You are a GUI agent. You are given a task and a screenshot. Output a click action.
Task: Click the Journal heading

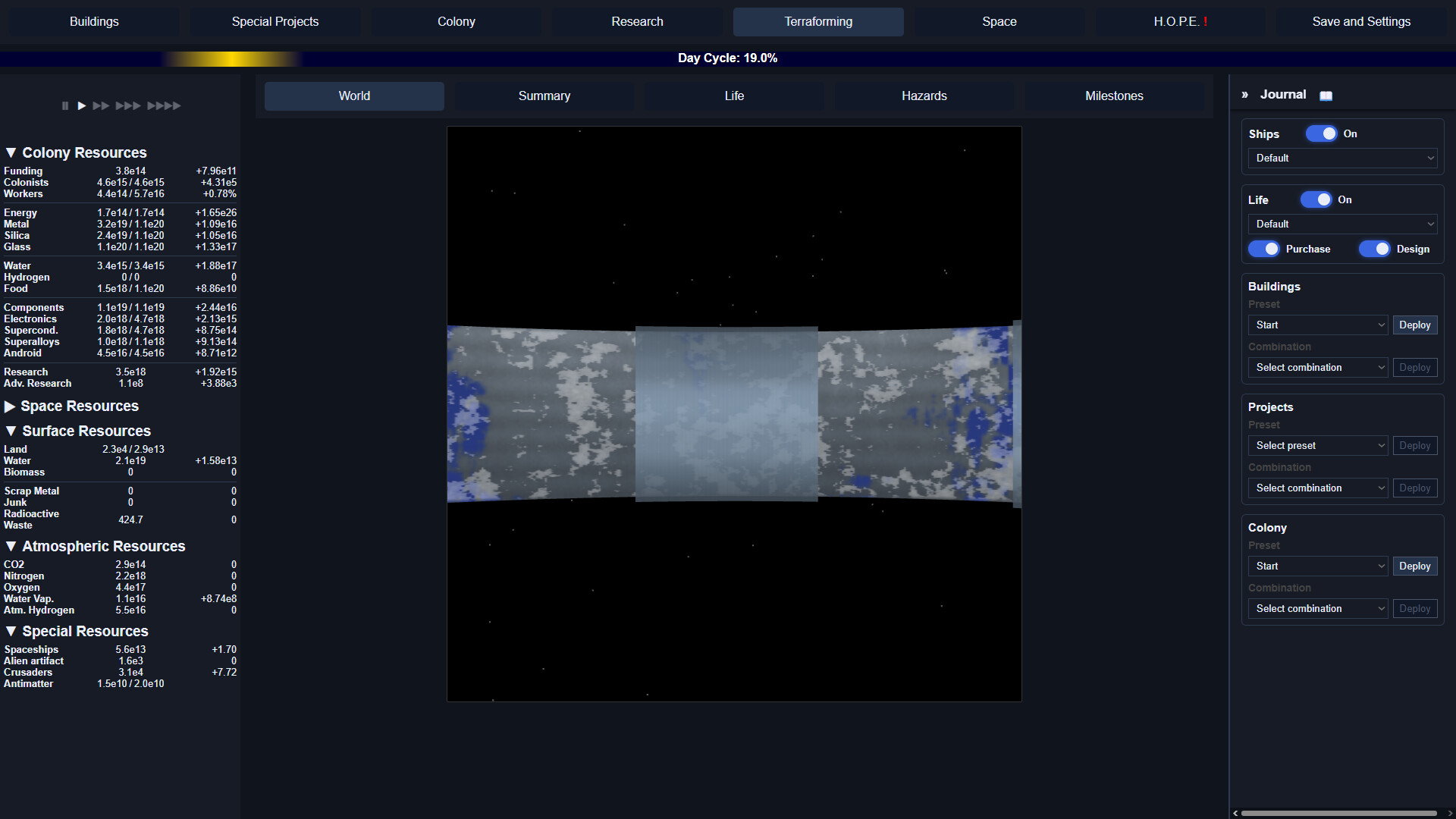[1283, 95]
